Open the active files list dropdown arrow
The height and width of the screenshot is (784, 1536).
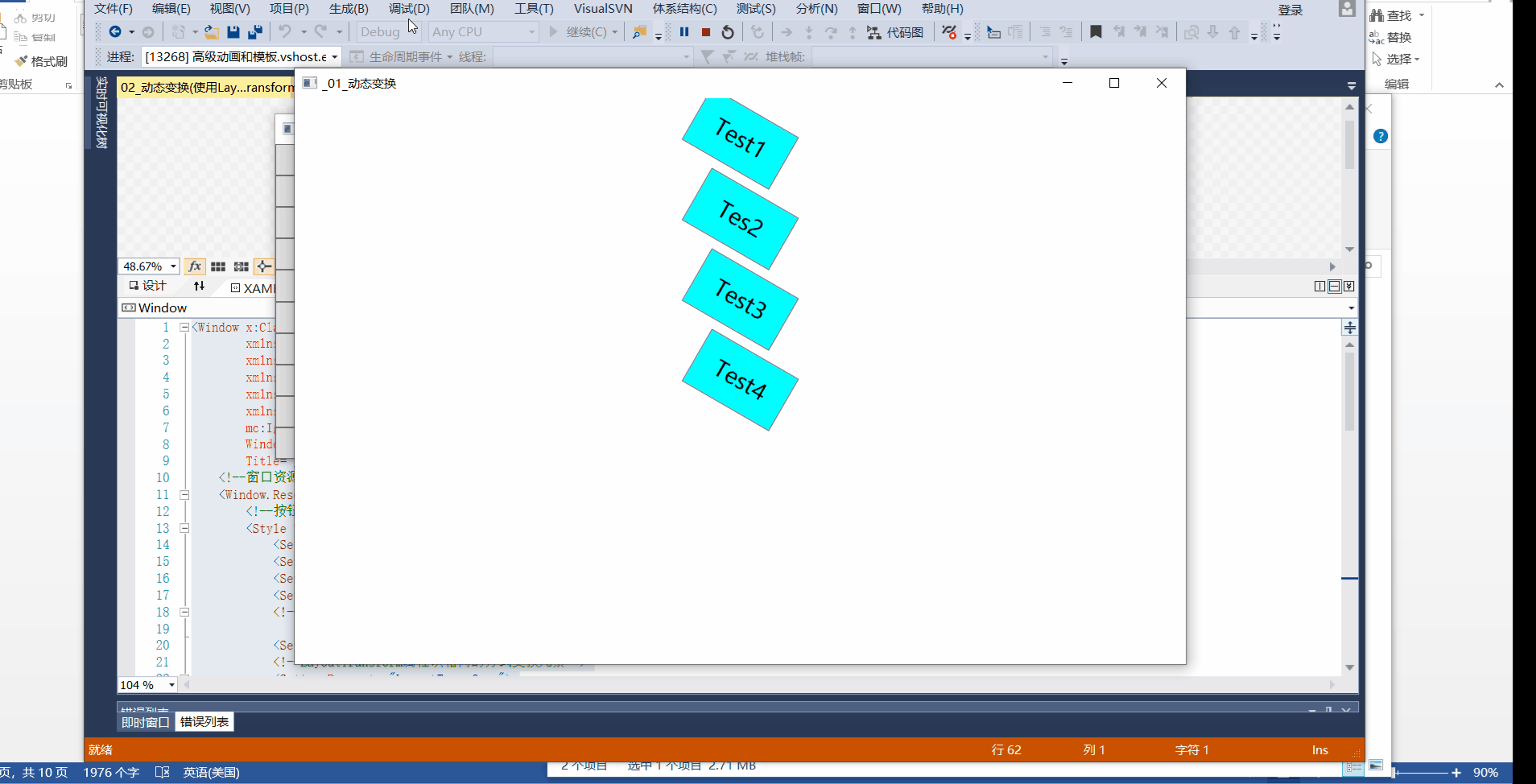[1352, 86]
